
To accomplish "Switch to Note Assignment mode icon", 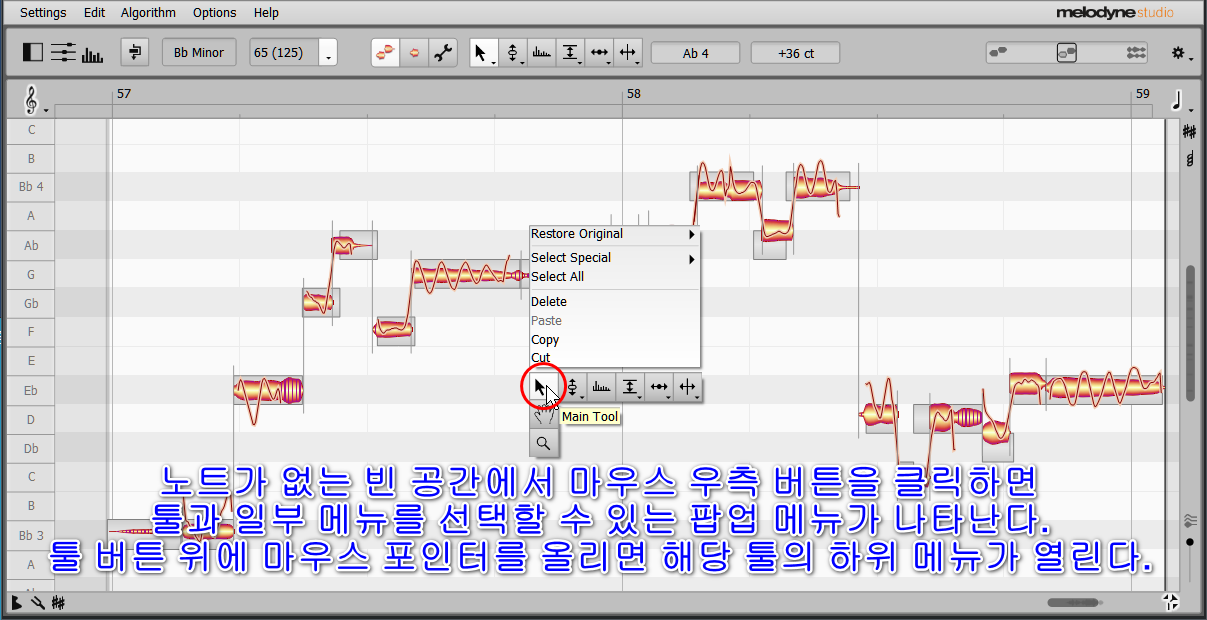I will point(415,53).
